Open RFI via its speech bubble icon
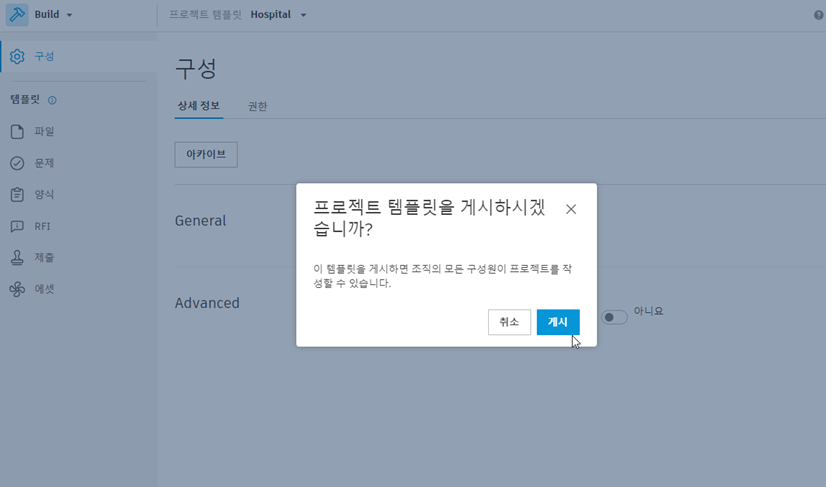This screenshot has height=487, width=826. pos(17,226)
